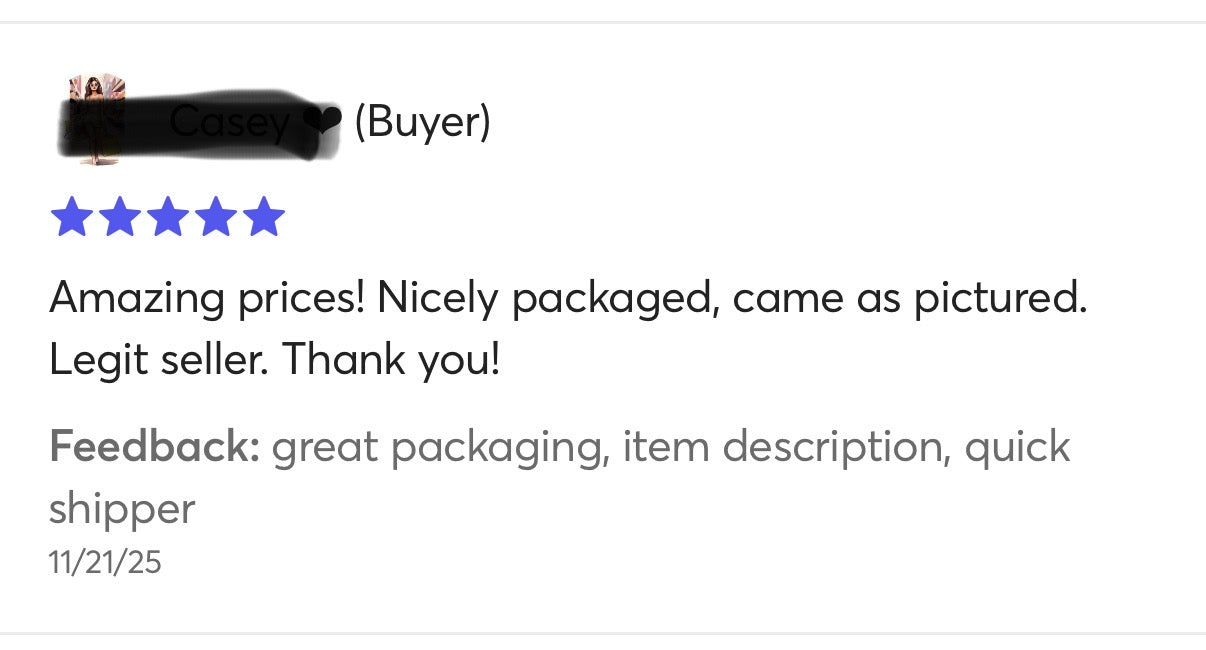This screenshot has height=650, width=1206.
Task: Open Casey's scribbled-out username
Action: (x=230, y=123)
